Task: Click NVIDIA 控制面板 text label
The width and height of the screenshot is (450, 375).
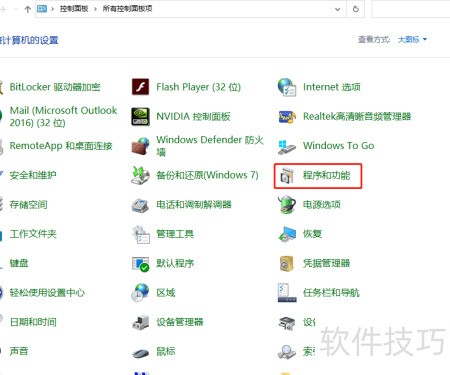Action: [x=193, y=116]
